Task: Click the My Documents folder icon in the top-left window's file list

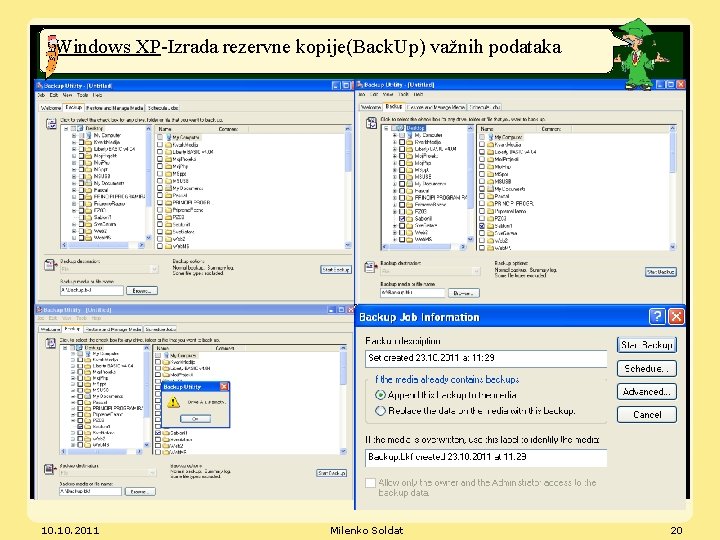Action: 169,188
